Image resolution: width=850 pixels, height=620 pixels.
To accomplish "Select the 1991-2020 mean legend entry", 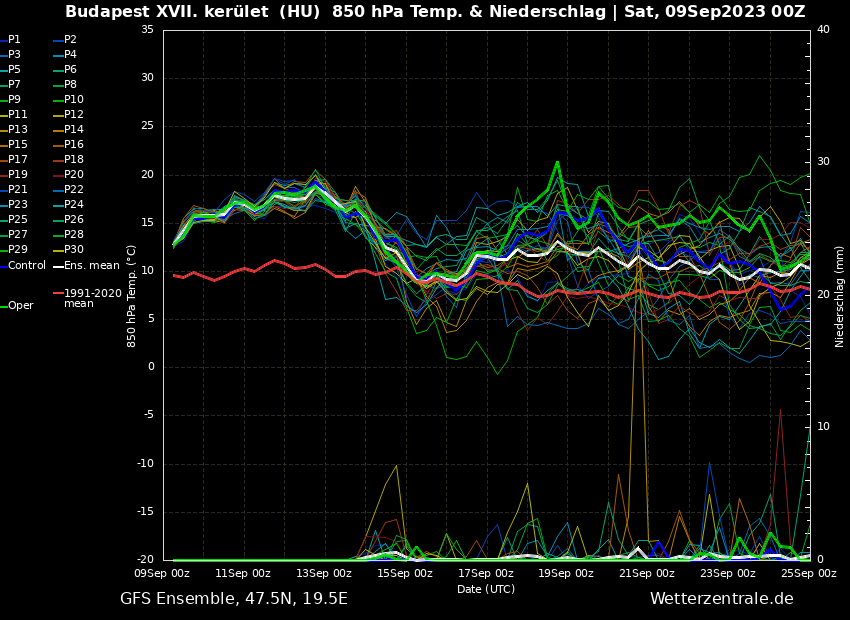I will [x=92, y=298].
